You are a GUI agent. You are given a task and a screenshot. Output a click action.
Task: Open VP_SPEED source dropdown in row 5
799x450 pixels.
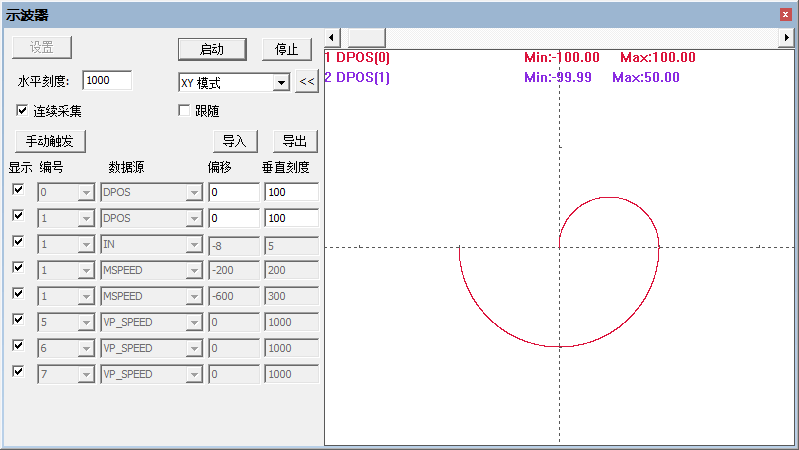click(x=194, y=323)
